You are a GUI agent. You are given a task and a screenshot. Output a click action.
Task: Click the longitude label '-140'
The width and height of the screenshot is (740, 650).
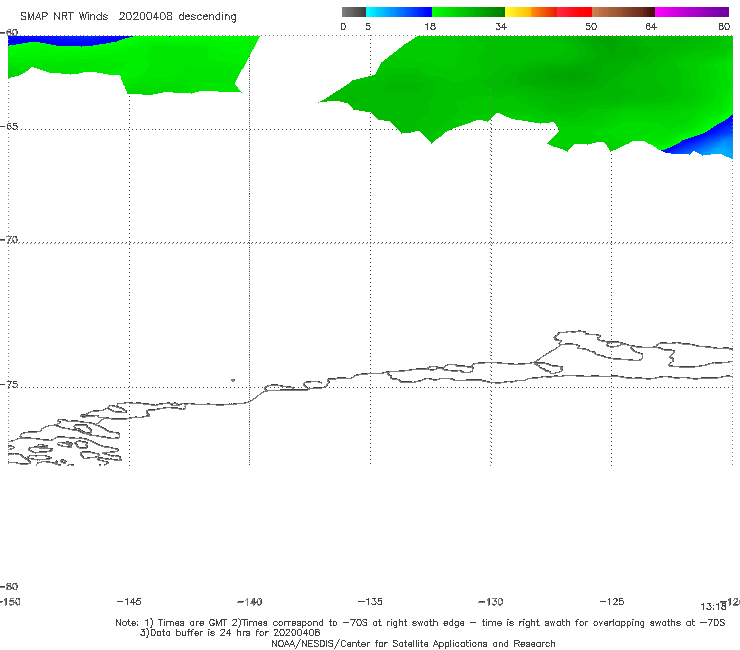pyautogui.click(x=250, y=601)
